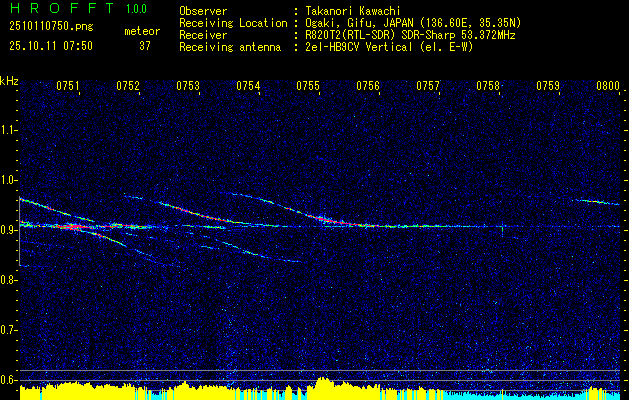
Task: Click the 0758 time marker
Action: [x=488, y=85]
